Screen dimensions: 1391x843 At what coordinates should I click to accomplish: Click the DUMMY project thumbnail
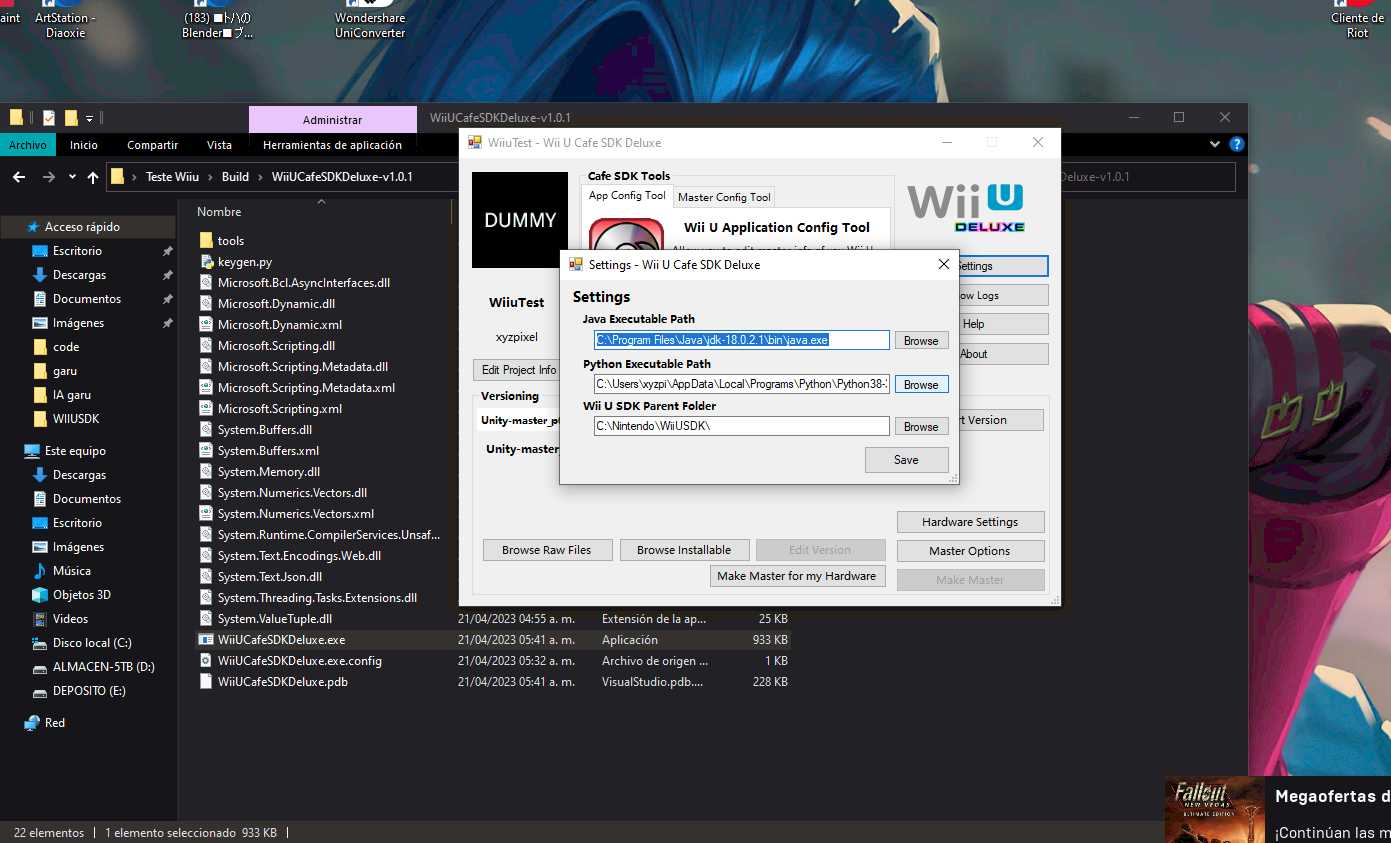tap(520, 220)
